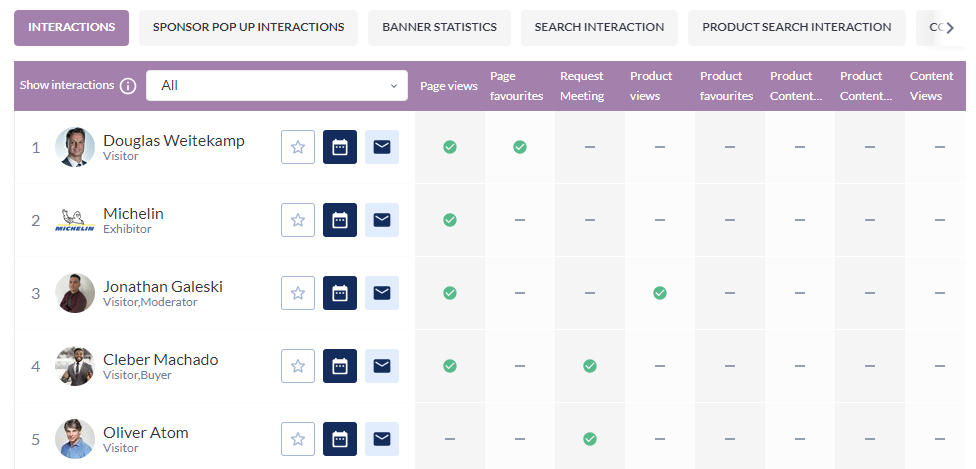Screen dimensions: 976x469
Task: Select the Product Search Interaction tab
Action: click(796, 27)
